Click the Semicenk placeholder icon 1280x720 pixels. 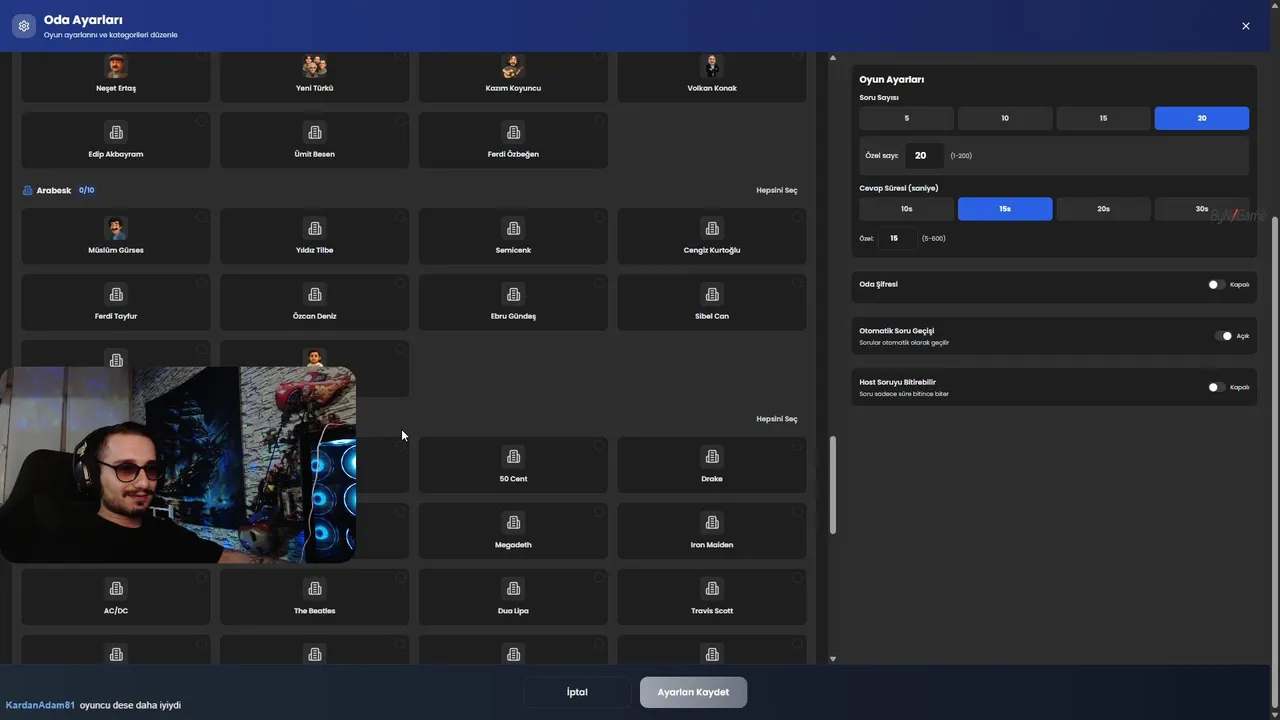coord(513,228)
